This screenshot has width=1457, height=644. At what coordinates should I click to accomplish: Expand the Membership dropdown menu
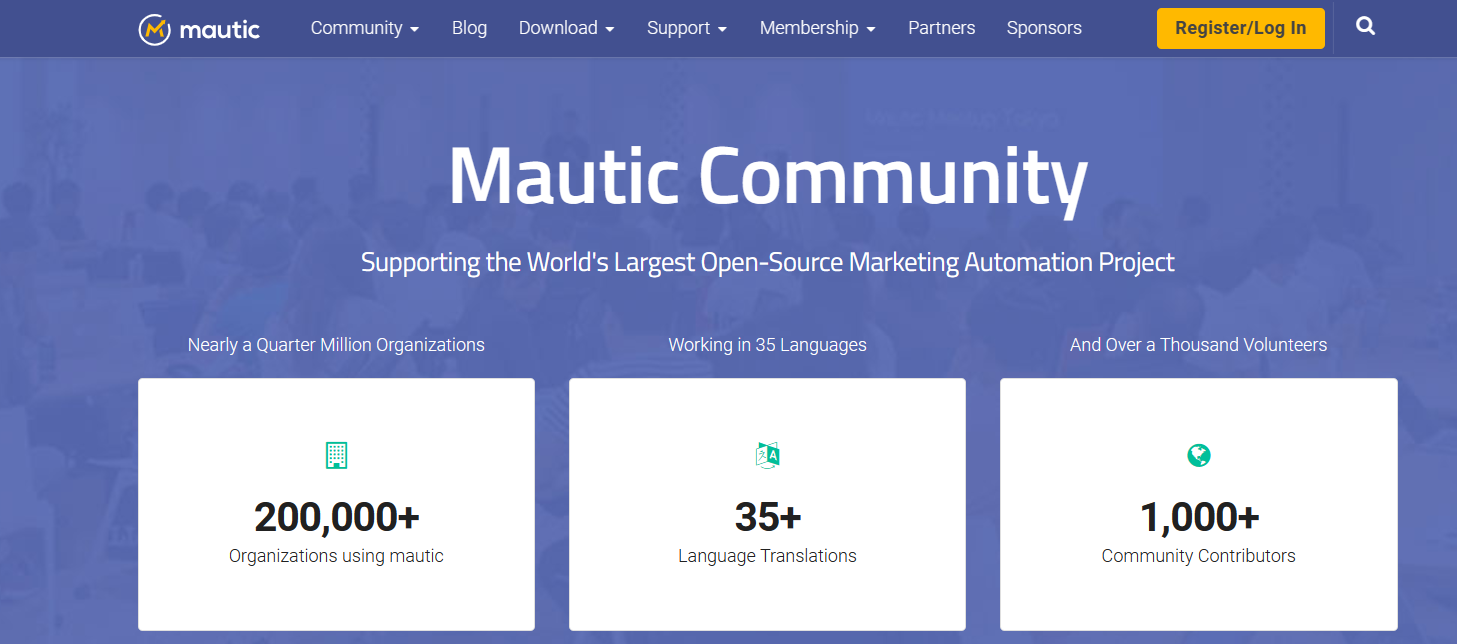817,28
